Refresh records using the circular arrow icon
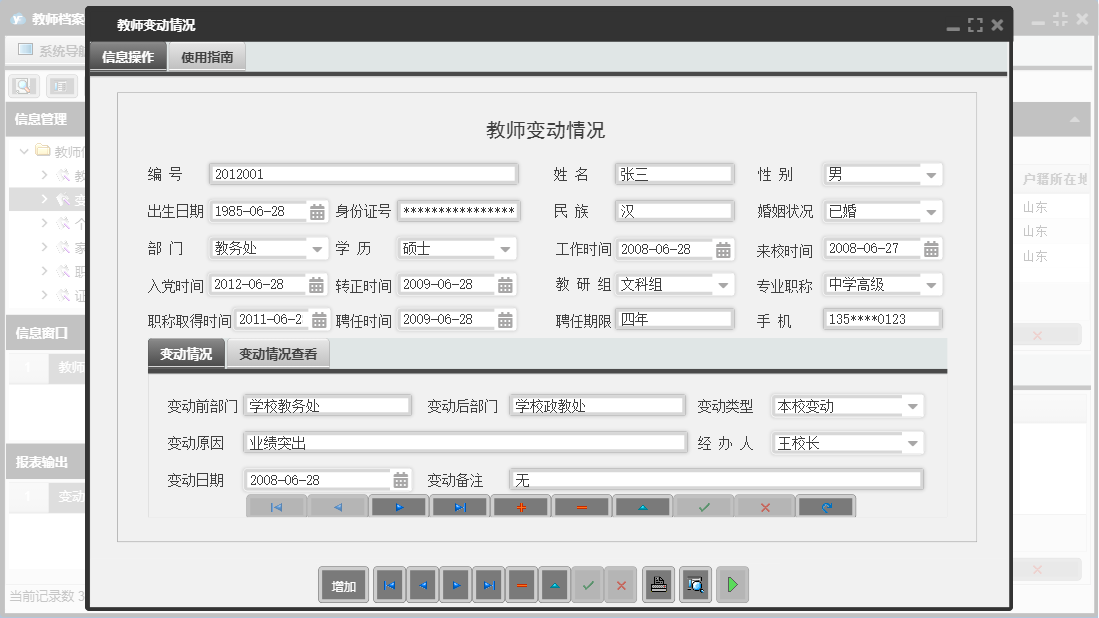 click(x=825, y=506)
